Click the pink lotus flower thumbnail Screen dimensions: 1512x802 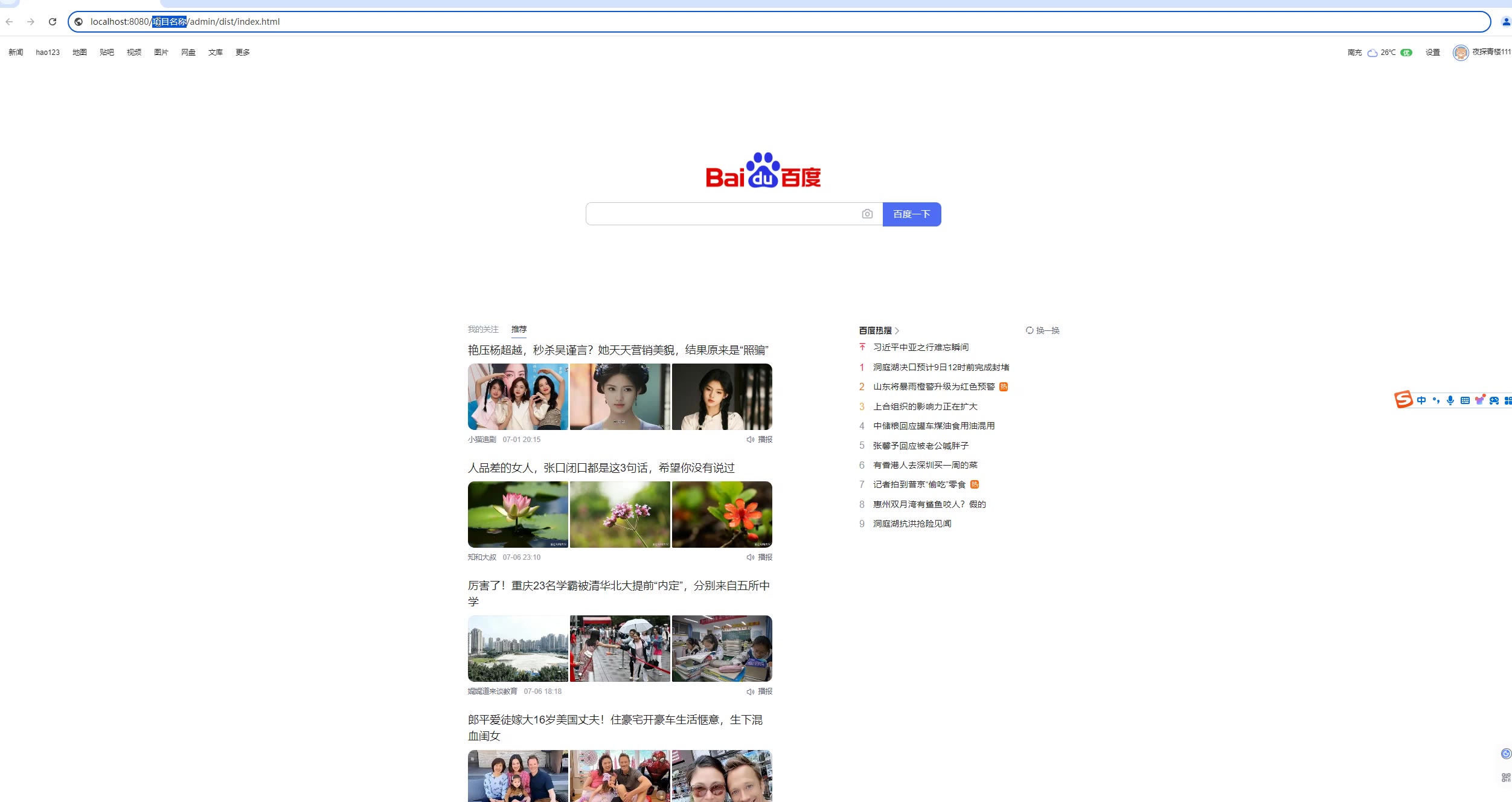518,515
